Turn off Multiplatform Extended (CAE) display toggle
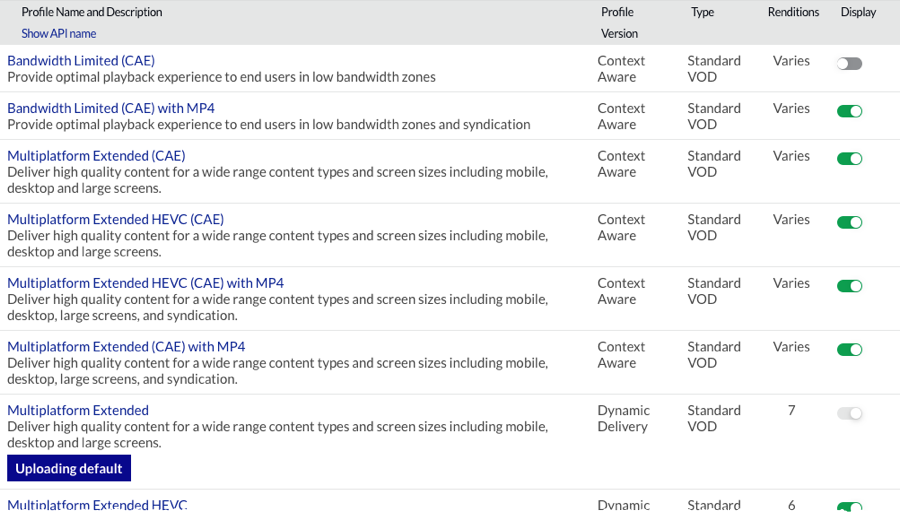The height and width of the screenshot is (512, 900). coord(849,159)
